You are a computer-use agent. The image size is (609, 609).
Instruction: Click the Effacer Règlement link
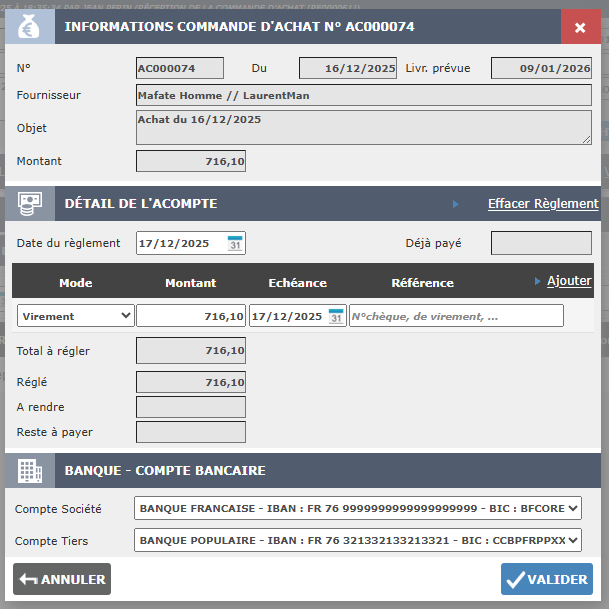tap(543, 204)
